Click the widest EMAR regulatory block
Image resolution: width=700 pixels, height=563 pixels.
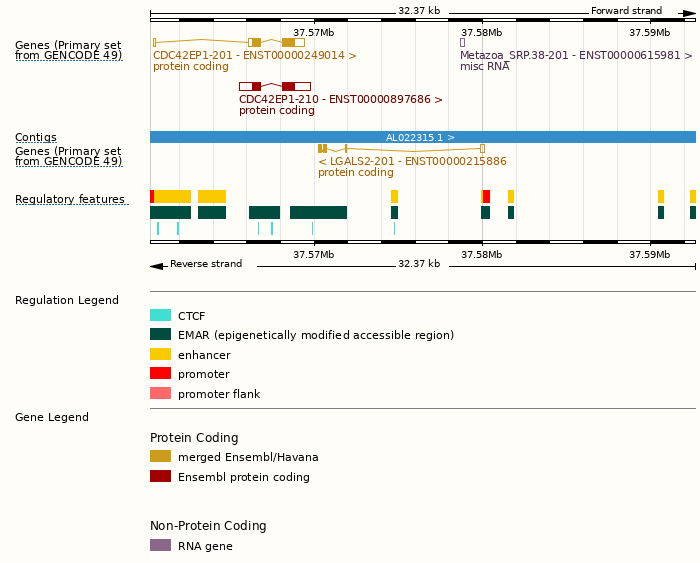pos(318,213)
